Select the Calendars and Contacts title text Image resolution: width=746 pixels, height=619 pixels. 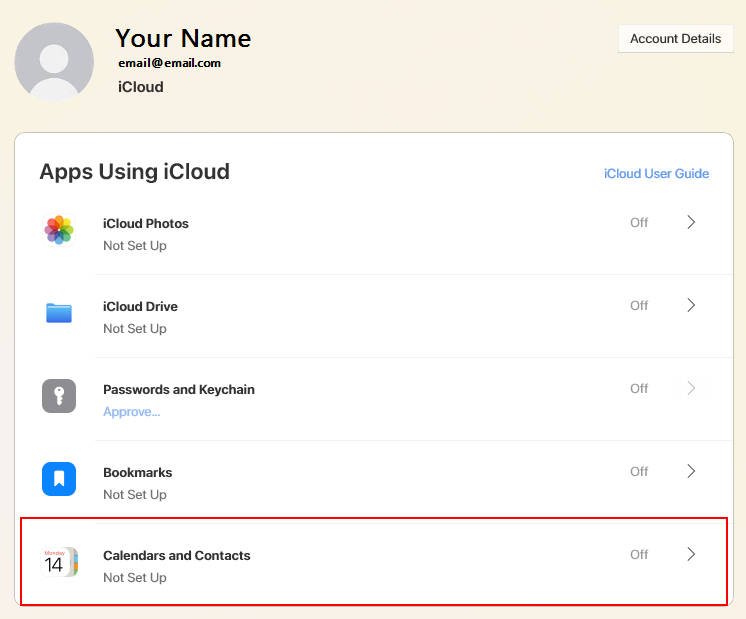point(176,555)
